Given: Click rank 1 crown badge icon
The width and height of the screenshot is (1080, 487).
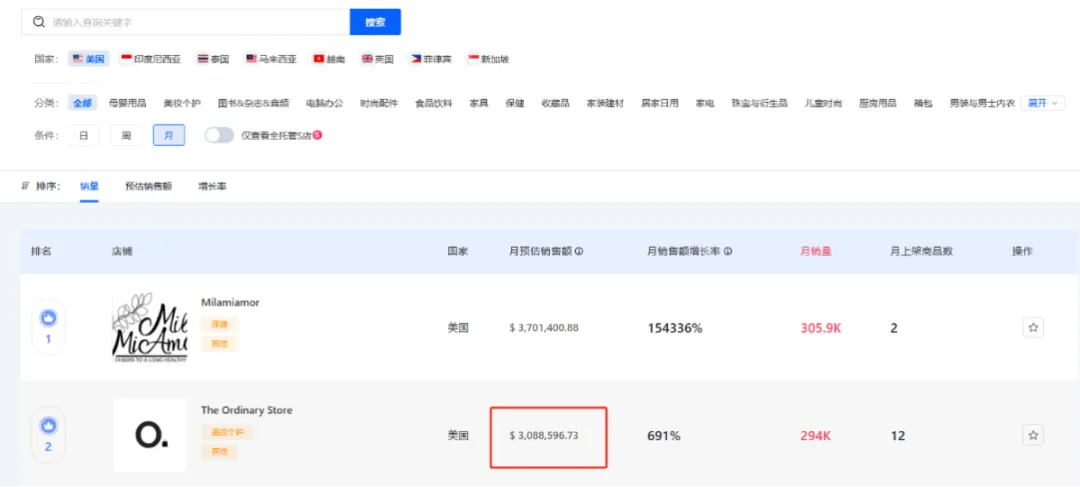Looking at the screenshot, I should tap(48, 318).
